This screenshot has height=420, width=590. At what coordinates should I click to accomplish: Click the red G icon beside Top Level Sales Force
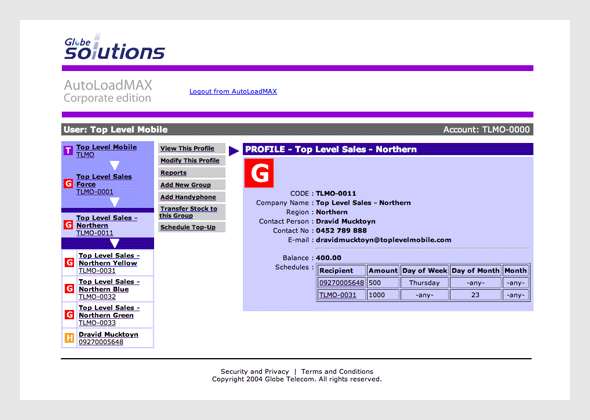68,184
